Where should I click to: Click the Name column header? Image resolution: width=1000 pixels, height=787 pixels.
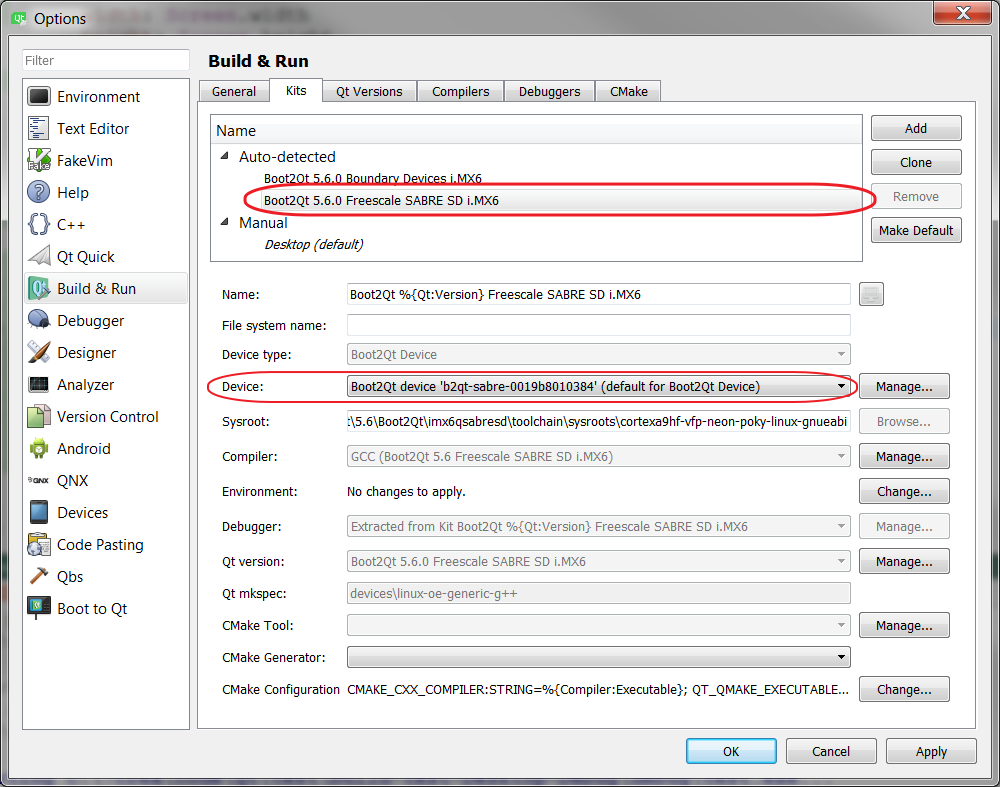tap(536, 131)
